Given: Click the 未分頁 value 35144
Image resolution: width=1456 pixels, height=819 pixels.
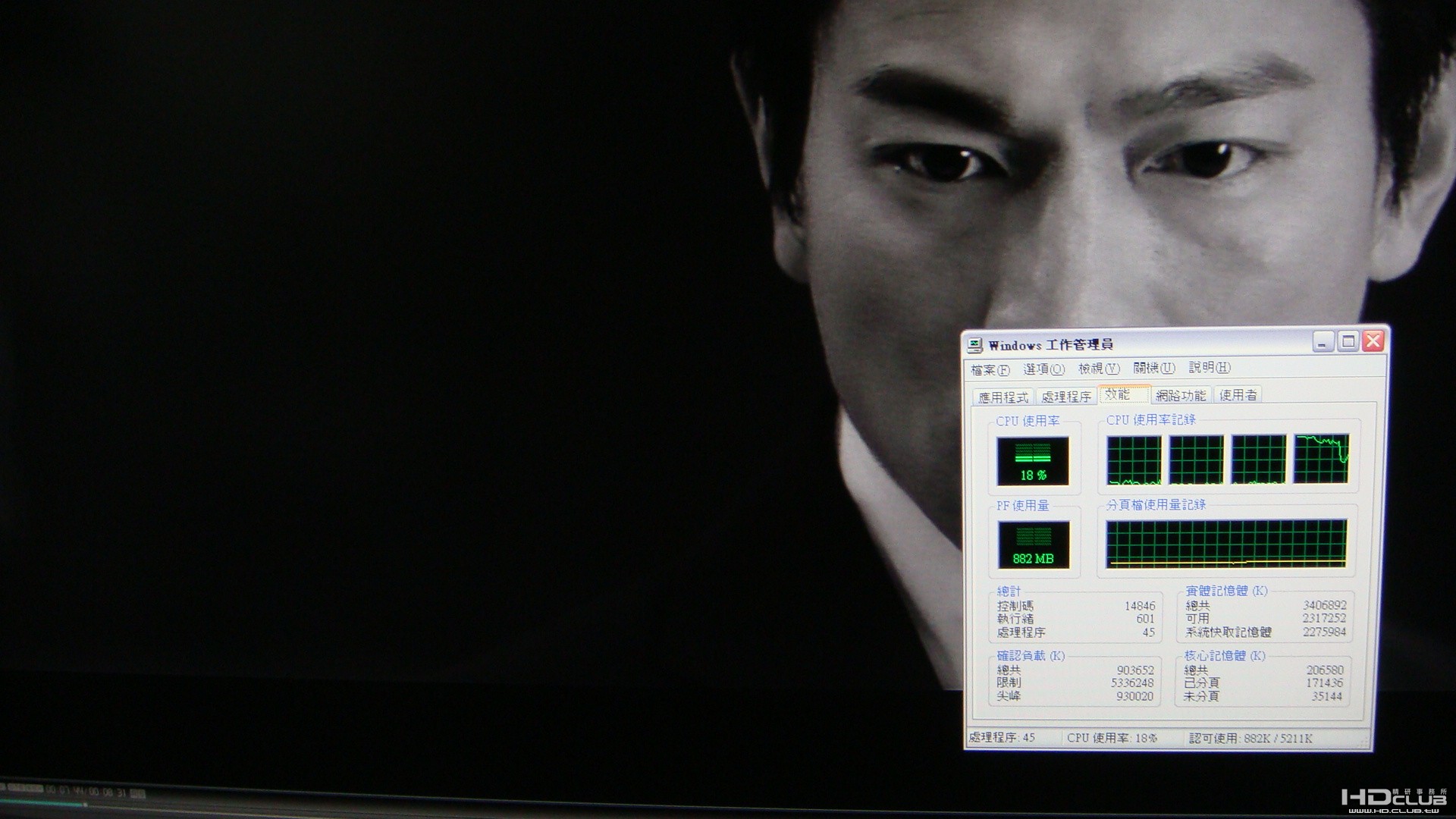Looking at the screenshot, I should (x=1327, y=696).
